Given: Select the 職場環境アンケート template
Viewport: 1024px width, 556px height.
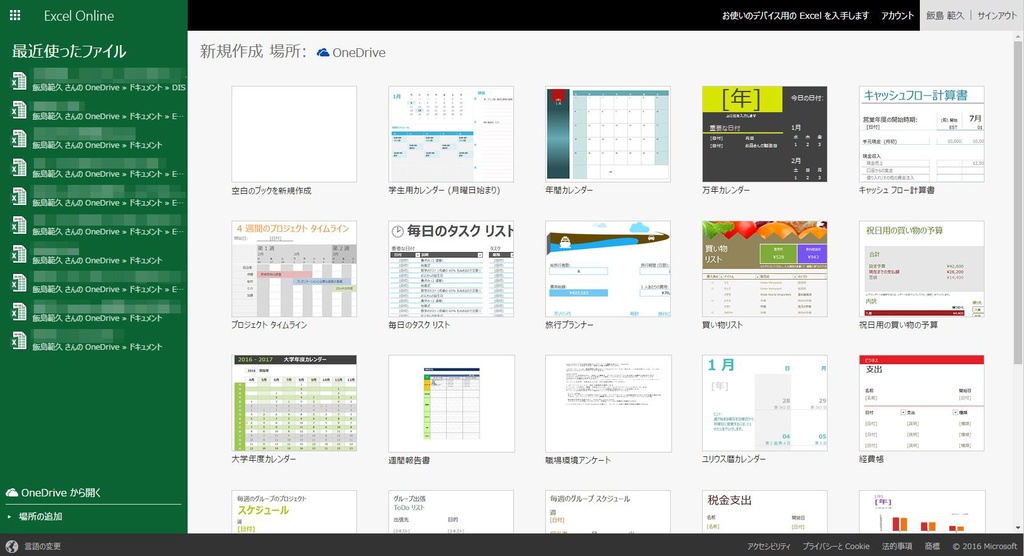Looking at the screenshot, I should pos(607,403).
